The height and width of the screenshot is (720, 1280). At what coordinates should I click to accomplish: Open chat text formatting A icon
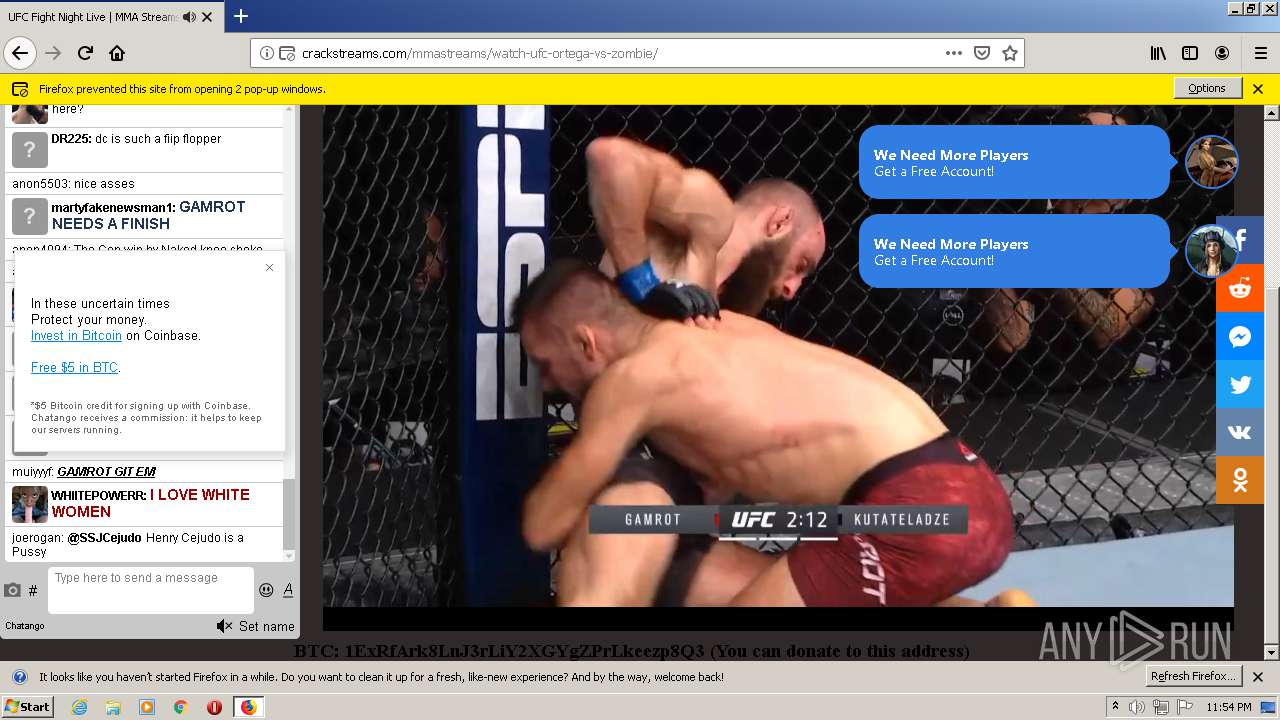point(288,590)
